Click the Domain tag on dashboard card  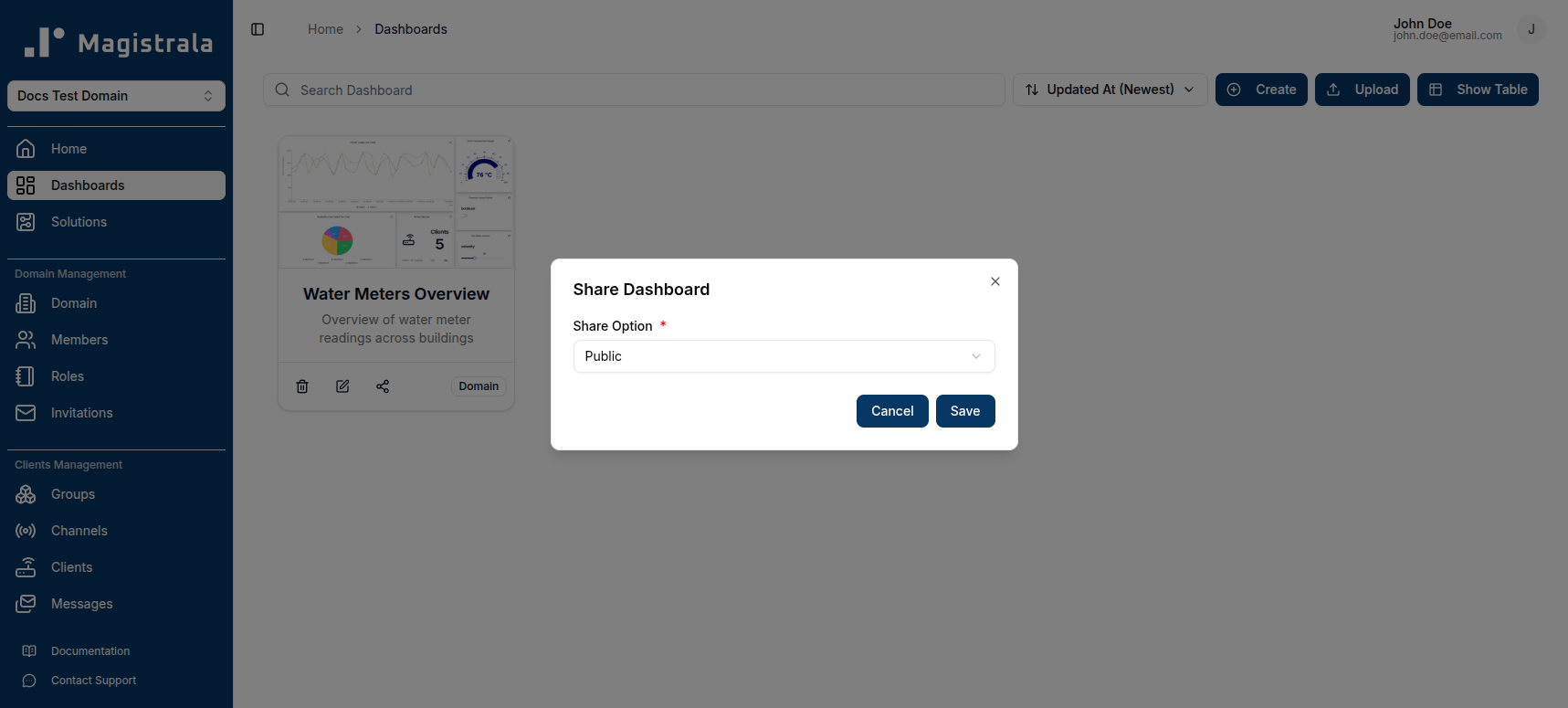(x=479, y=386)
